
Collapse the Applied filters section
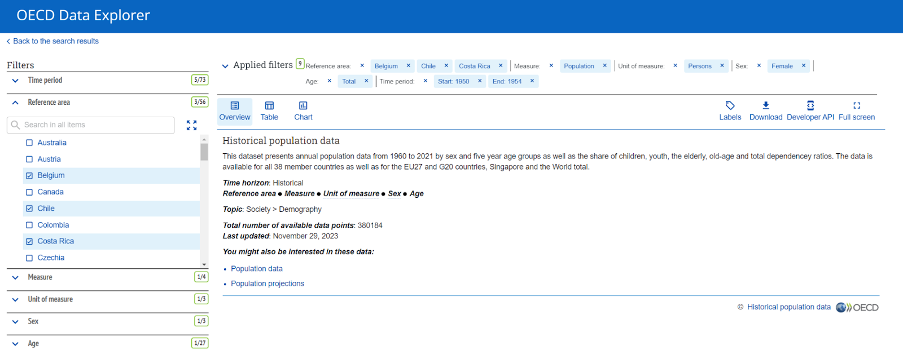tap(225, 66)
